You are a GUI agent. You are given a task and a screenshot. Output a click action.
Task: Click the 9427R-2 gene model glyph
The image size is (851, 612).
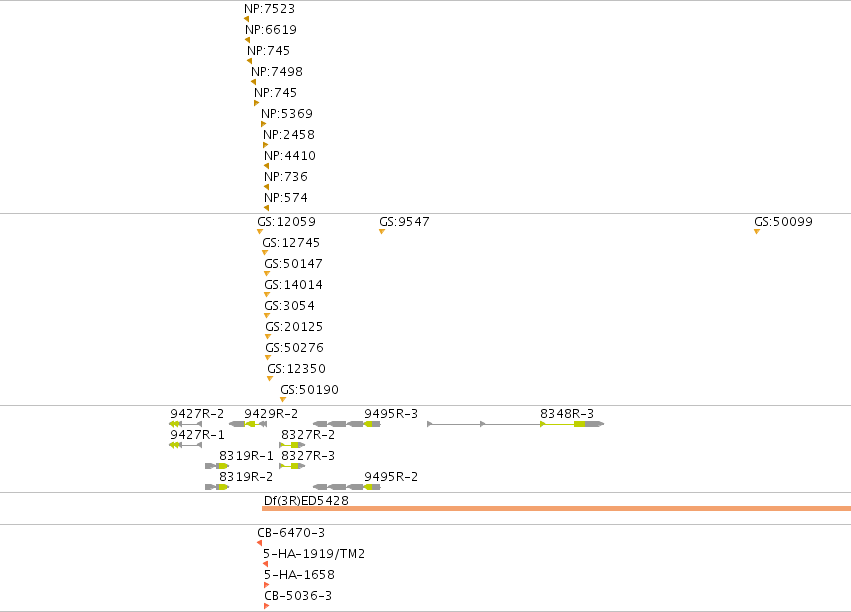(x=186, y=424)
